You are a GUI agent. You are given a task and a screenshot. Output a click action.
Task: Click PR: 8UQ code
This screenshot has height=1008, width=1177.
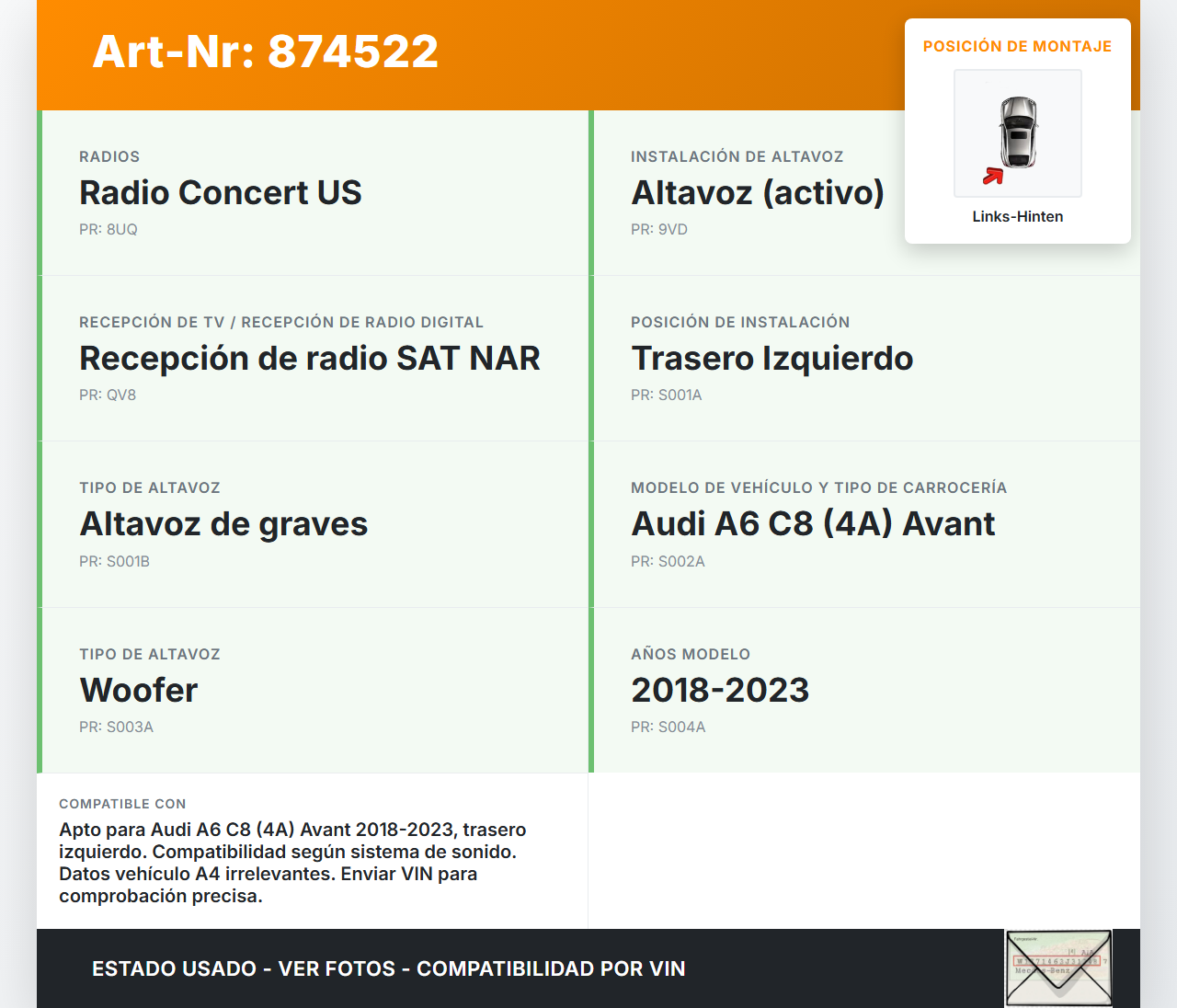click(109, 230)
